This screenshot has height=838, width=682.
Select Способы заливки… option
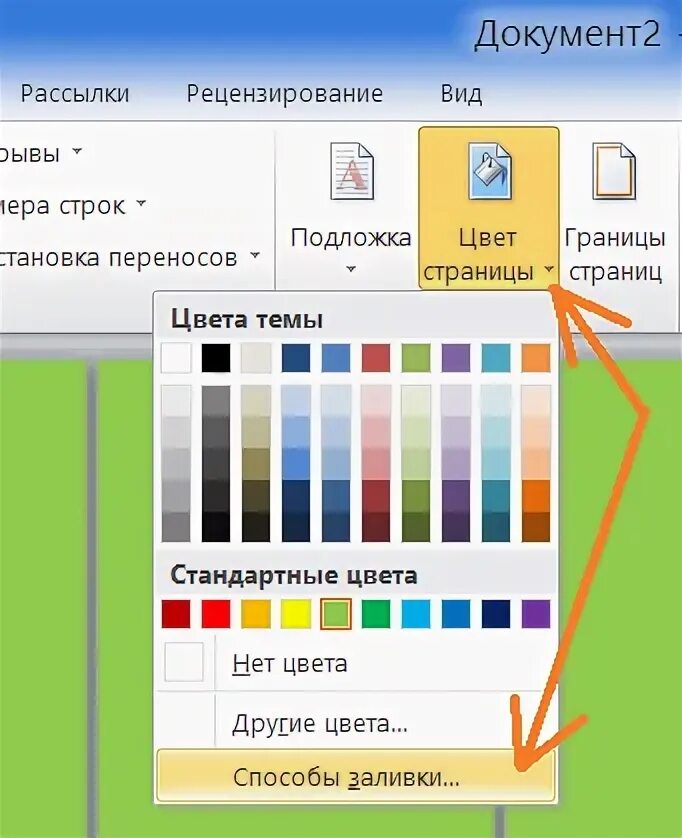[x=355, y=777]
